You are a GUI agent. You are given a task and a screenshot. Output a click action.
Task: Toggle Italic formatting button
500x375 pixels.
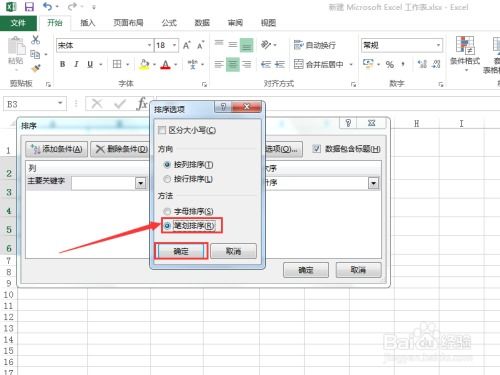coord(76,64)
